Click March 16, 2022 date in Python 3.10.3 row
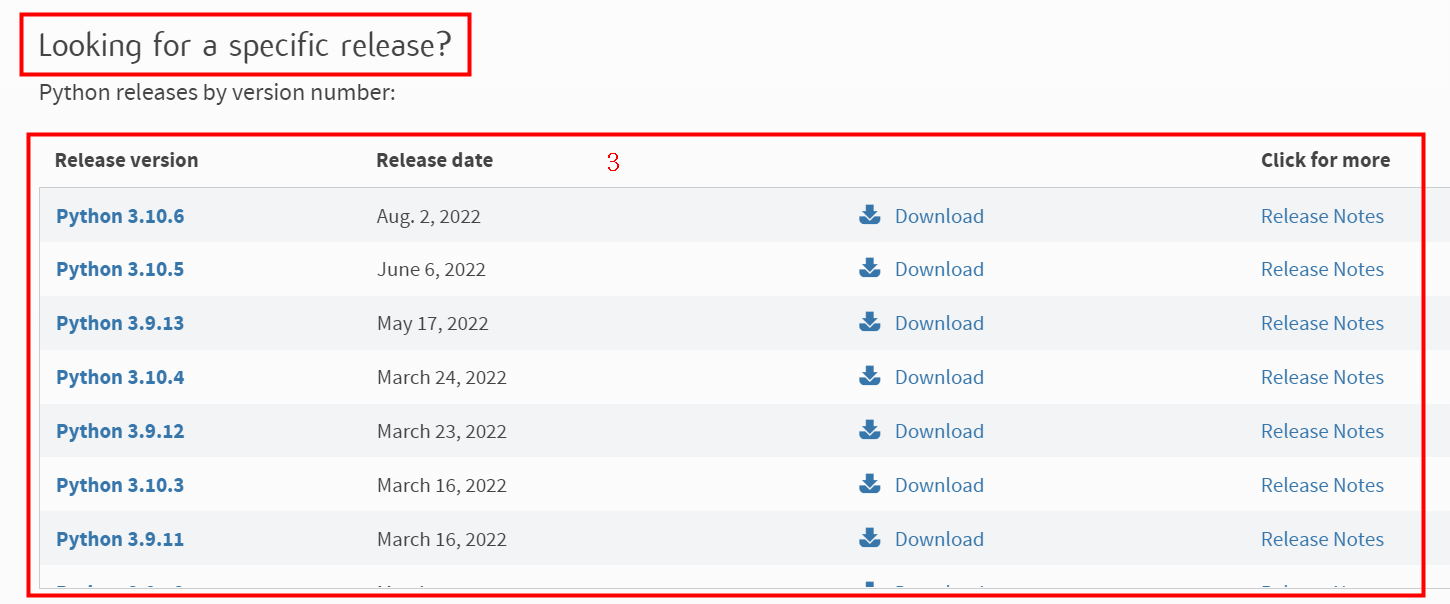The height and width of the screenshot is (604, 1450). (x=442, y=486)
